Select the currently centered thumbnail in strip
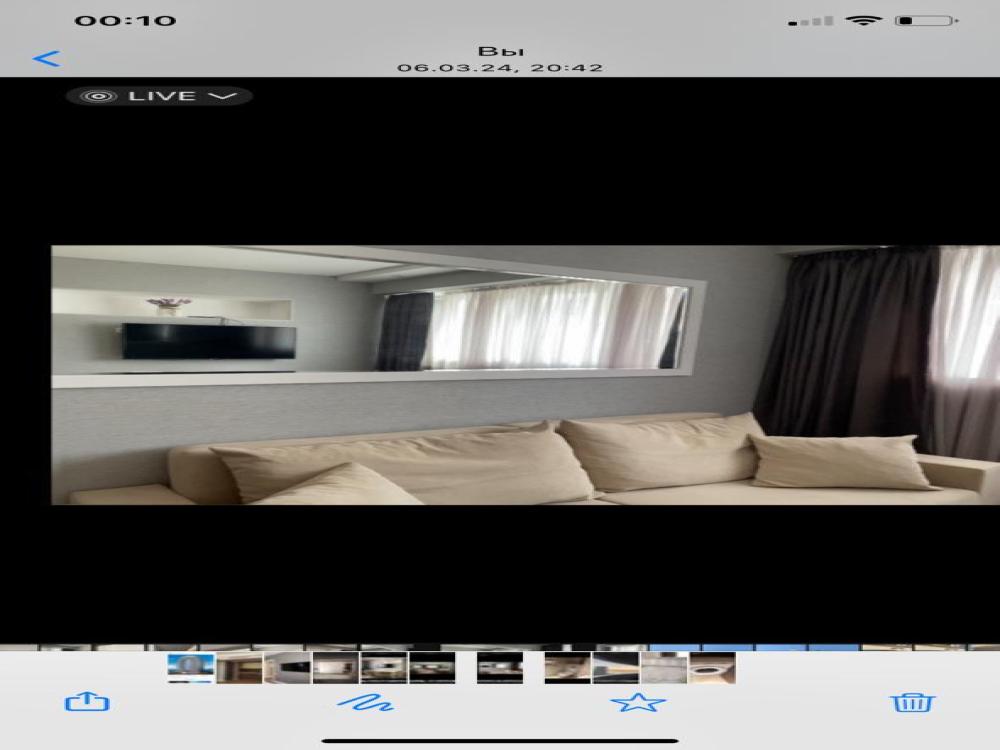The width and height of the screenshot is (1000, 750). [x=500, y=668]
